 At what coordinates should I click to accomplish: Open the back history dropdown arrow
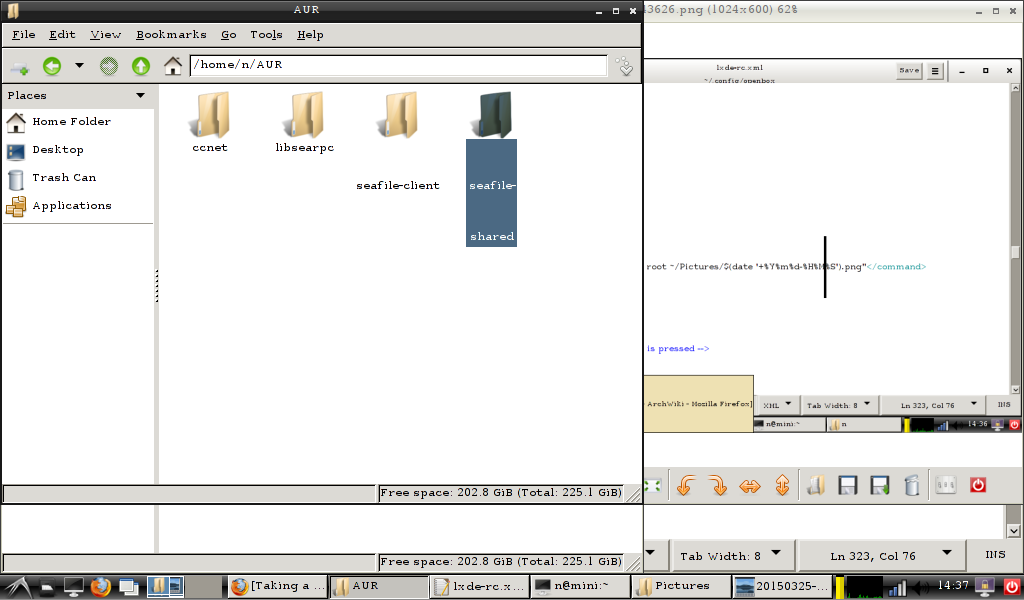click(80, 65)
